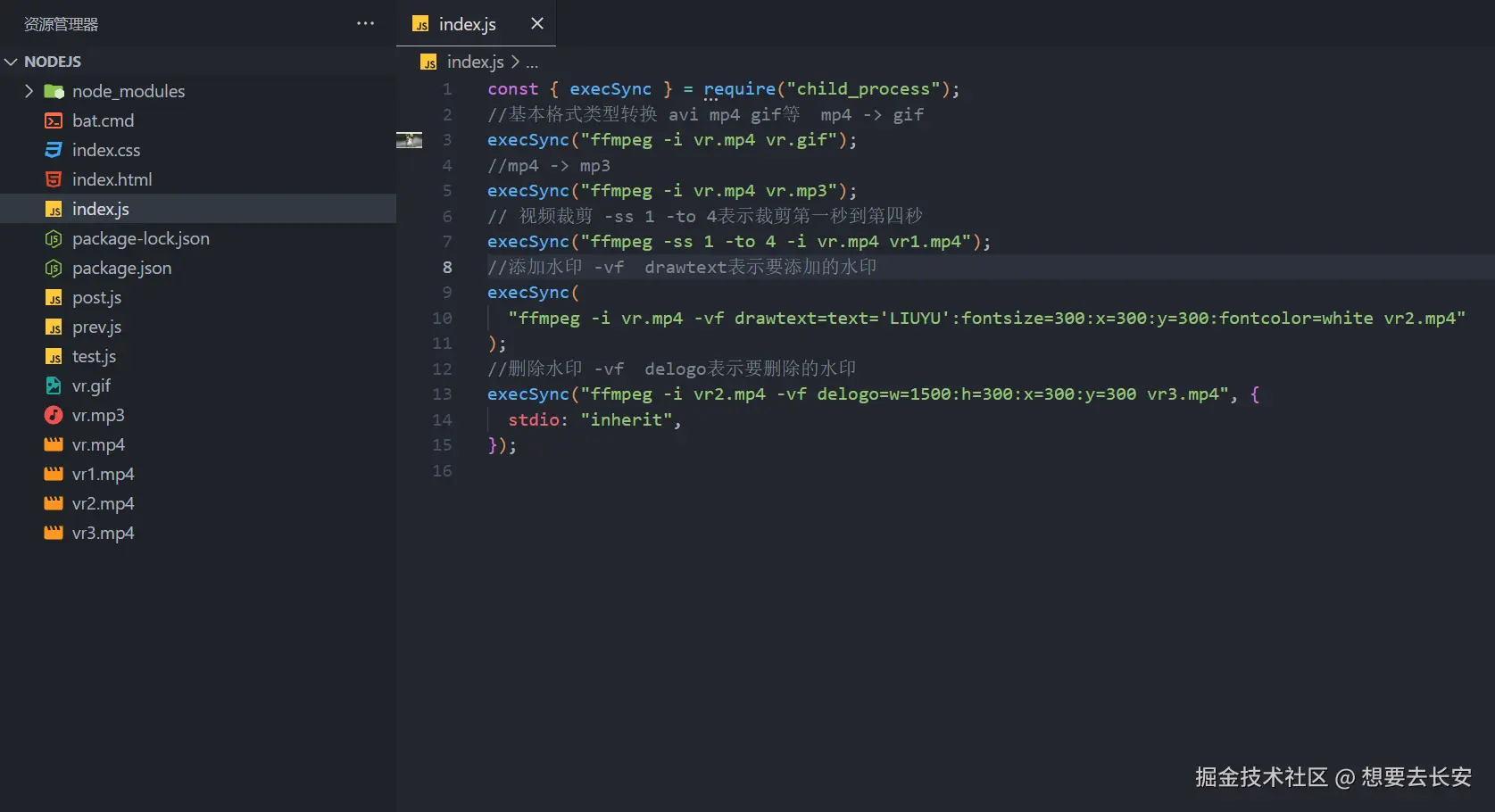Open bat.cmd from the file tree

pos(103,120)
